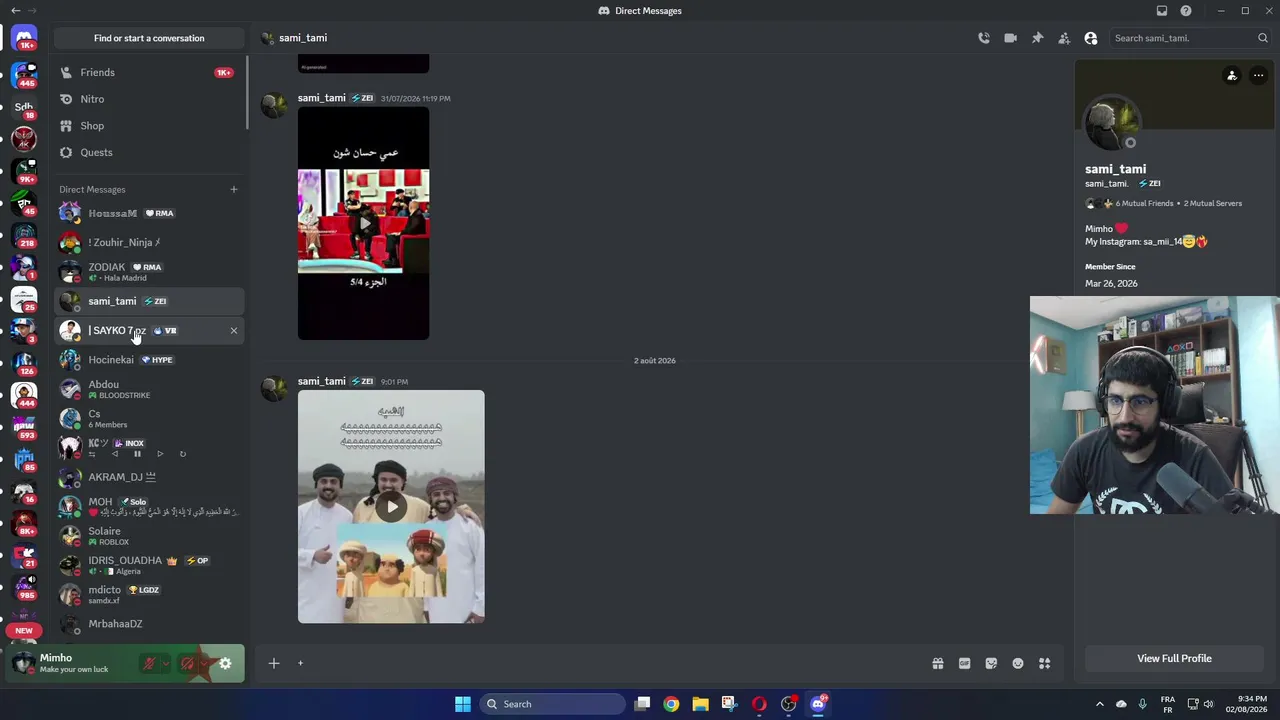Screen dimensions: 1280x720
Task: Open User Settings gear
Action: click(225, 663)
